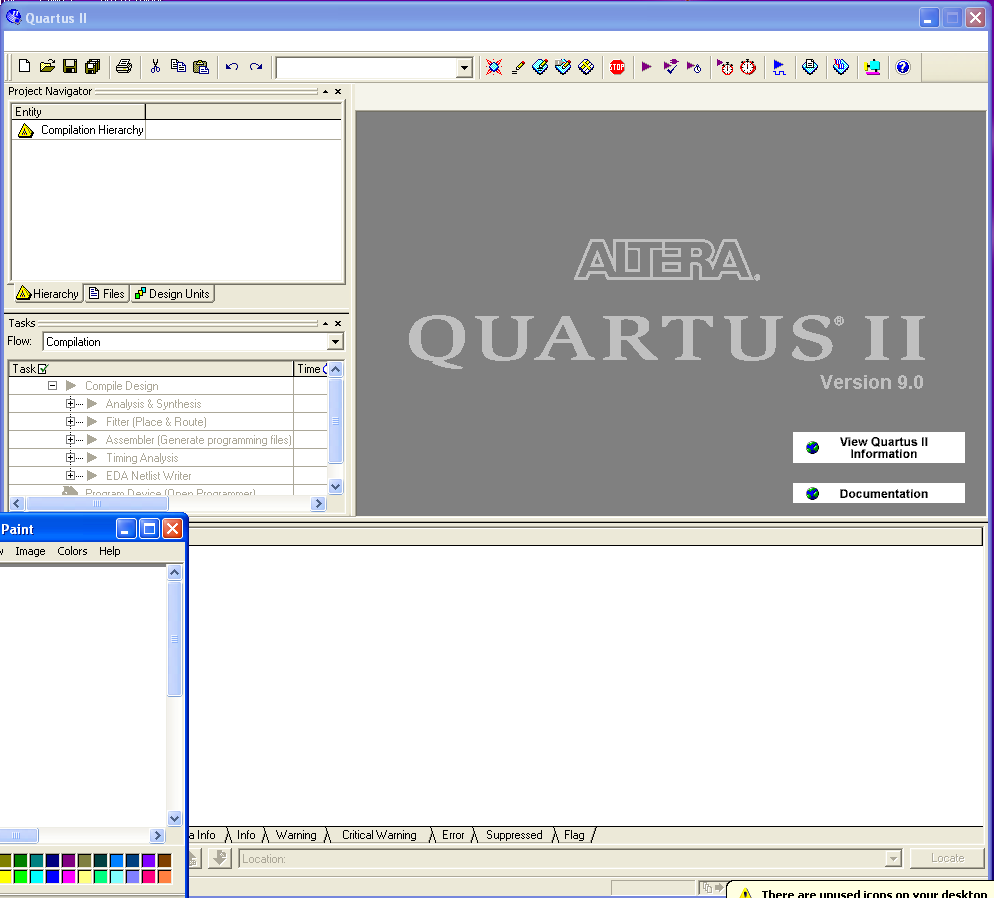Create a new file from toolbar

click(24, 67)
